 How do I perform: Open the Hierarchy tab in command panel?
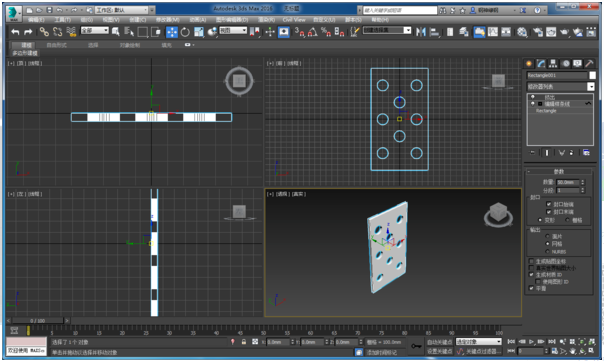[x=553, y=64]
